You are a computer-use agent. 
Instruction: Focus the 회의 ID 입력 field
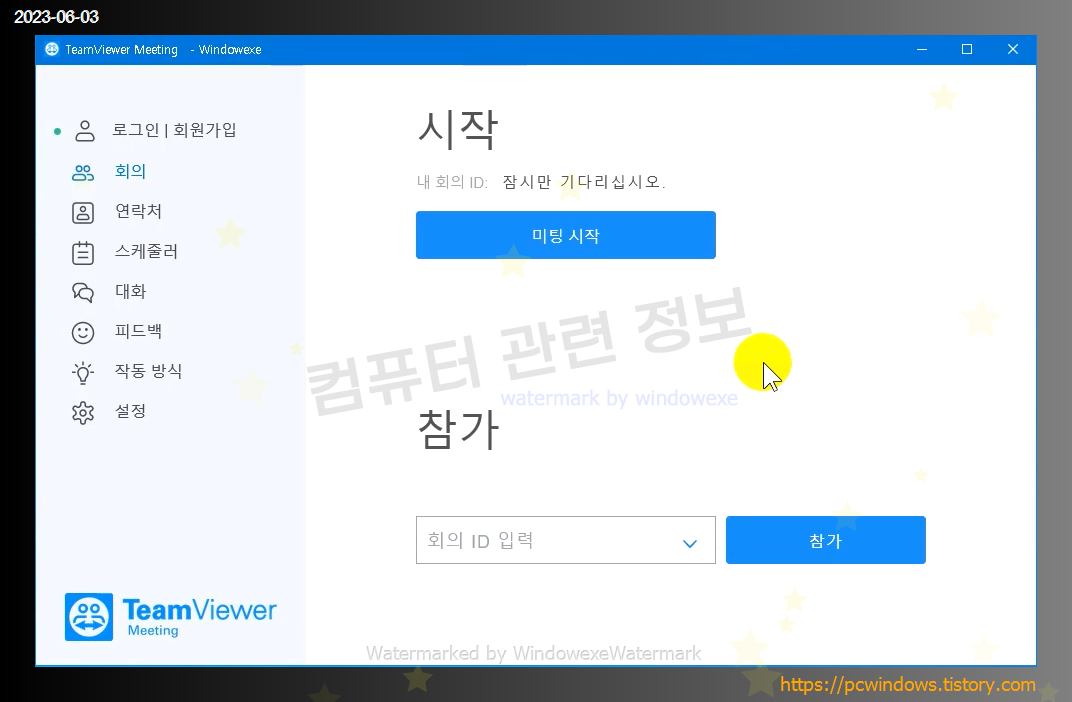(x=565, y=540)
